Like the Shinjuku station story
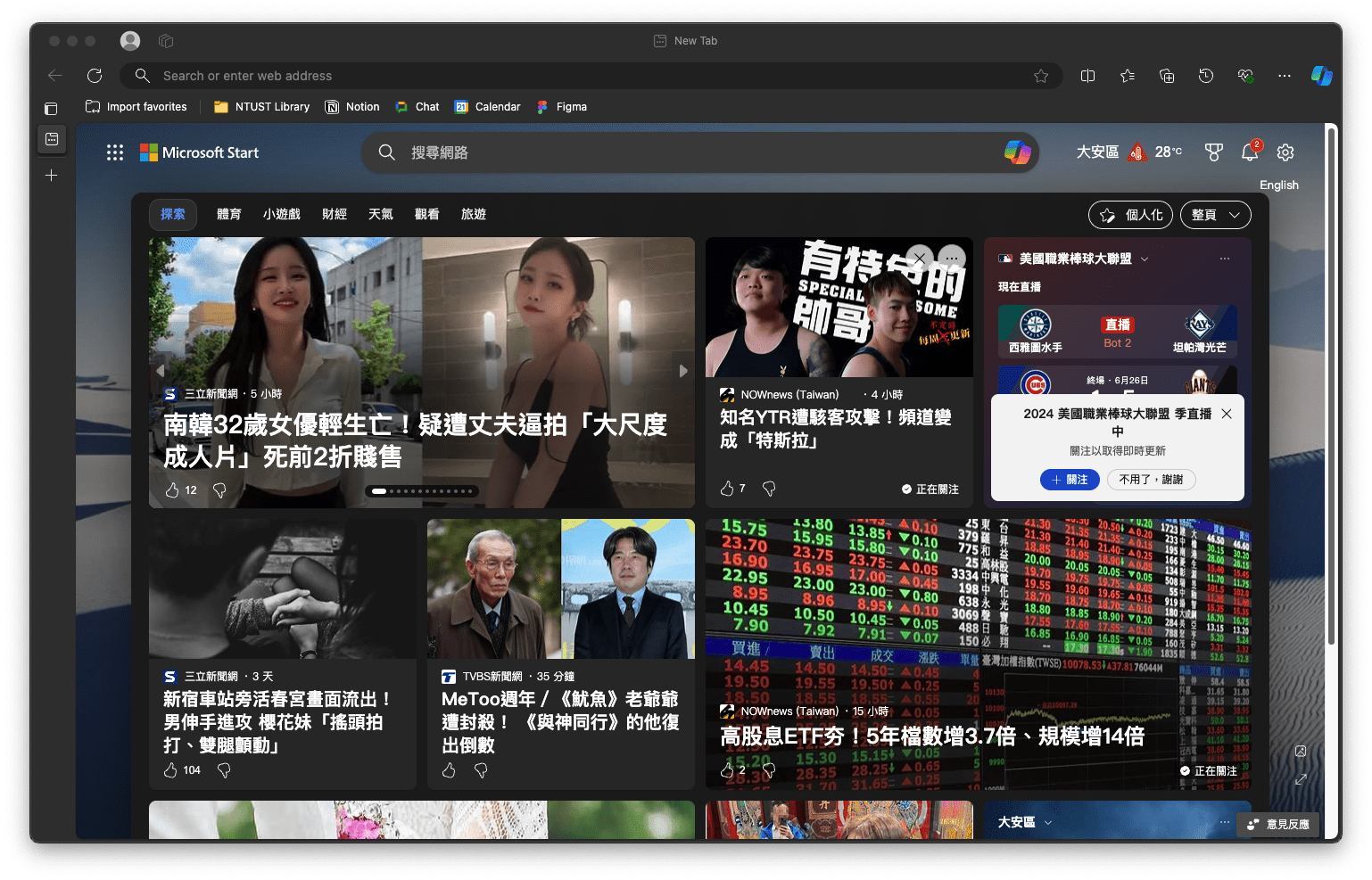Image resolution: width=1372 pixels, height=880 pixels. pyautogui.click(x=171, y=770)
